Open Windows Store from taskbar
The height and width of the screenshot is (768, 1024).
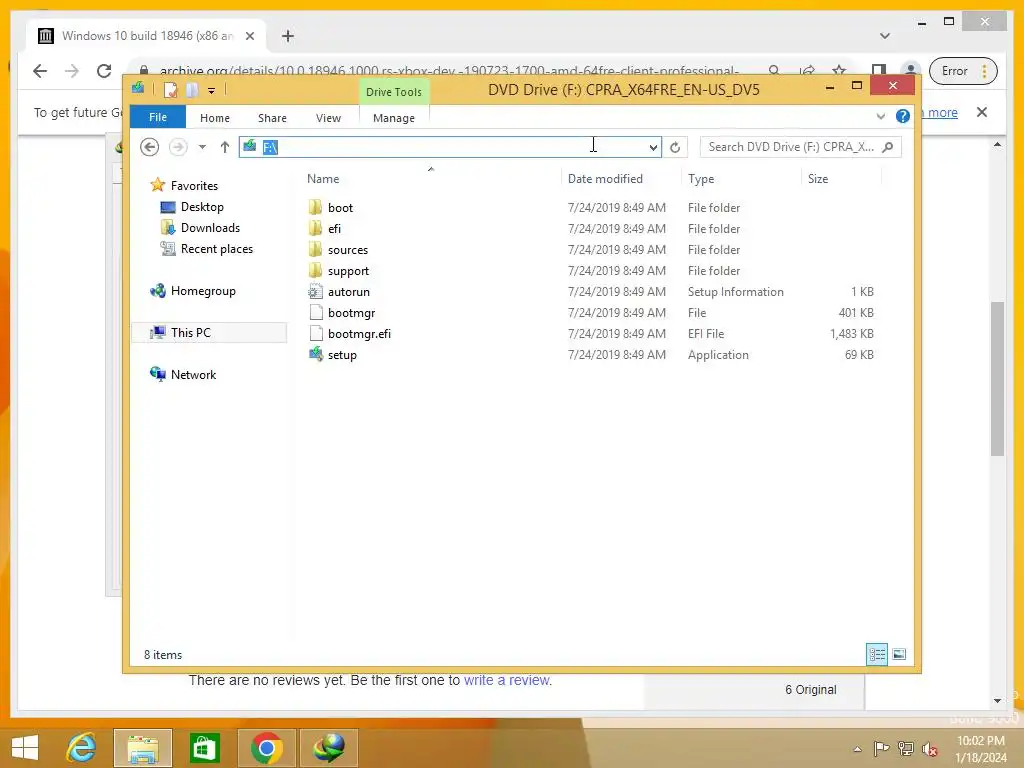204,748
